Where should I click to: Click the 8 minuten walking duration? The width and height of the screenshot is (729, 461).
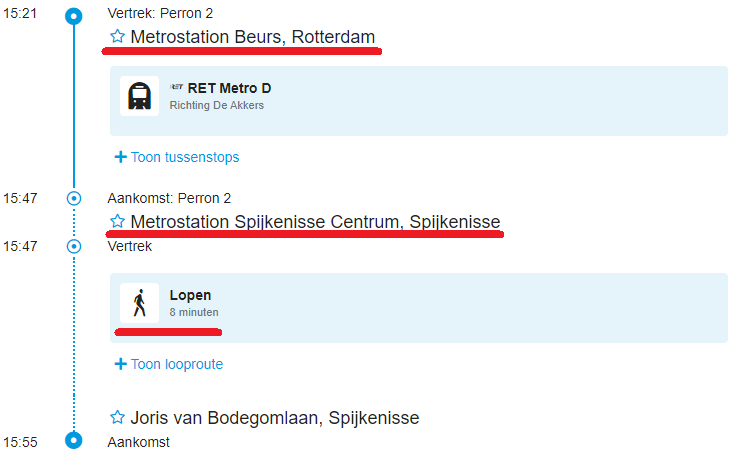tap(194, 312)
